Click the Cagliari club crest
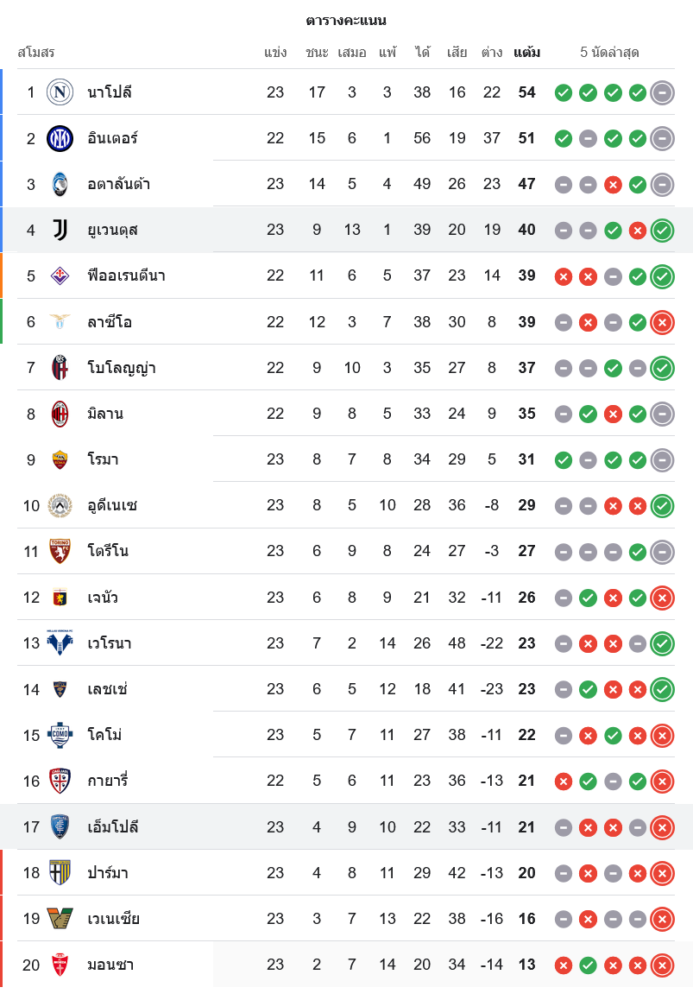 pos(60,781)
